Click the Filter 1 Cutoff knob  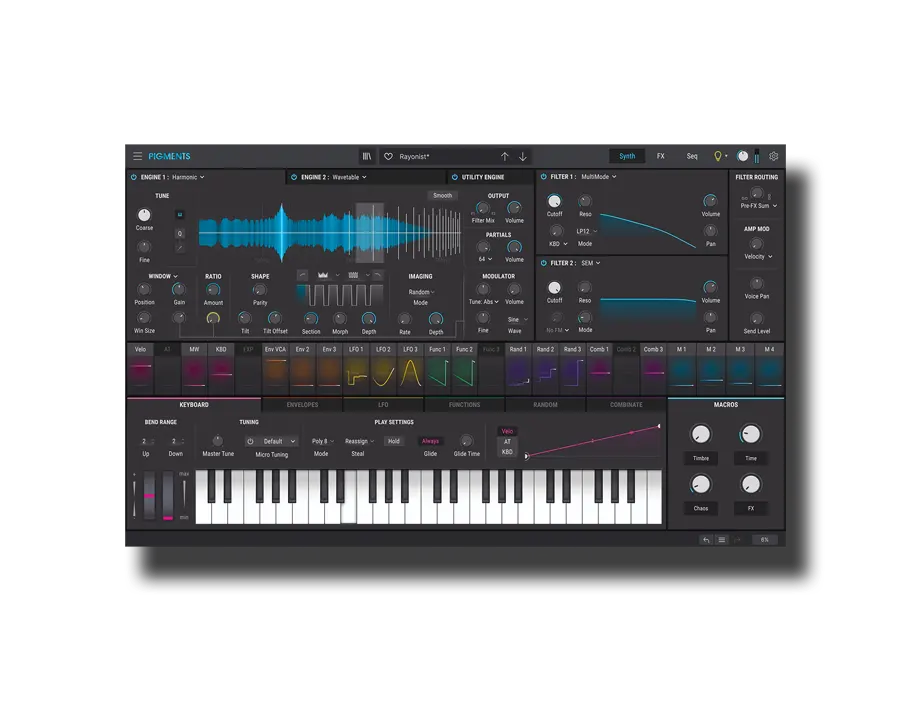tap(554, 201)
